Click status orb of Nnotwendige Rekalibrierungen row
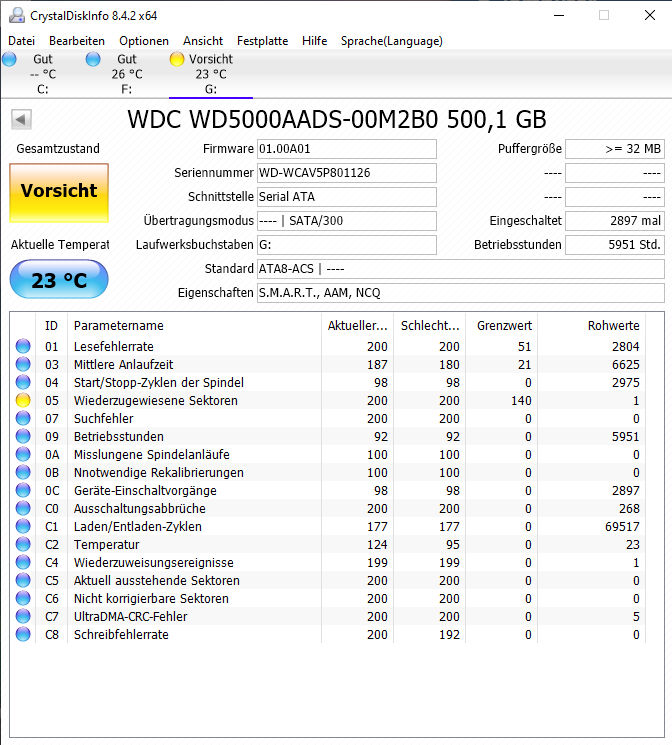This screenshot has height=745, width=672. [23, 473]
